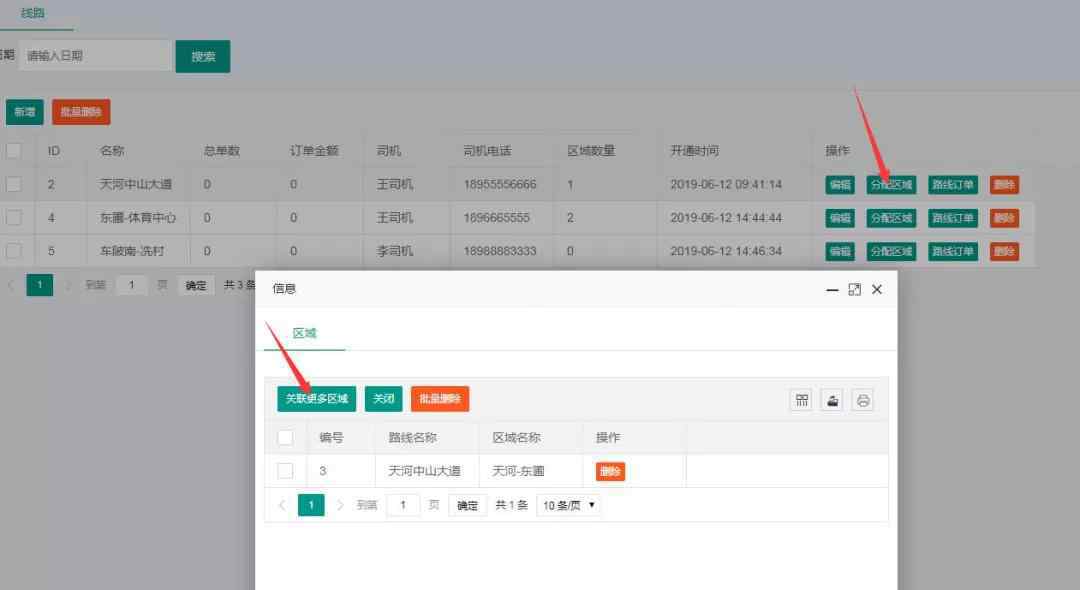This screenshot has width=1080, height=590.
Task: Go to previous page in dialog pagination
Action: coord(282,505)
